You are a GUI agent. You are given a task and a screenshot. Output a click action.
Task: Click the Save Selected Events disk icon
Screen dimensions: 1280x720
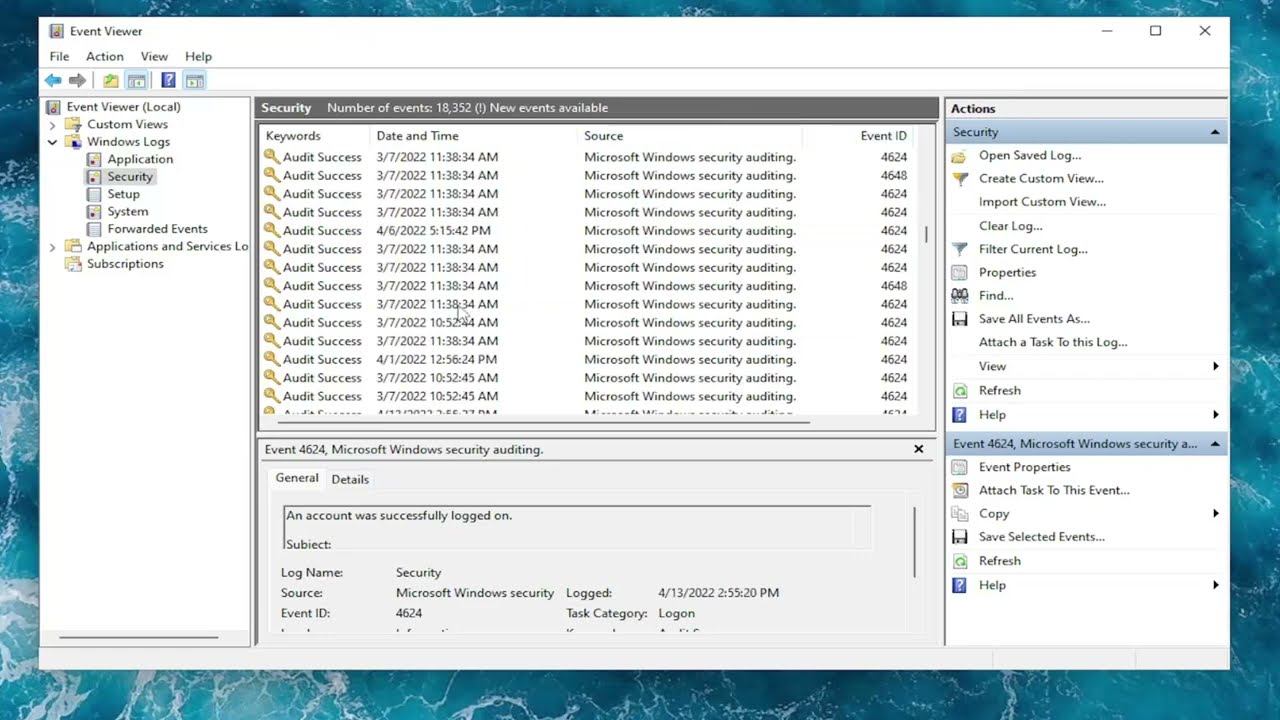[960, 537]
